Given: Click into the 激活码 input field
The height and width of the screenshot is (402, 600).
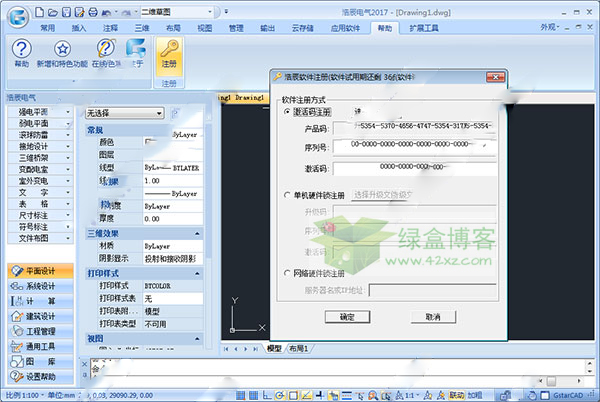Looking at the screenshot, I should [414, 168].
